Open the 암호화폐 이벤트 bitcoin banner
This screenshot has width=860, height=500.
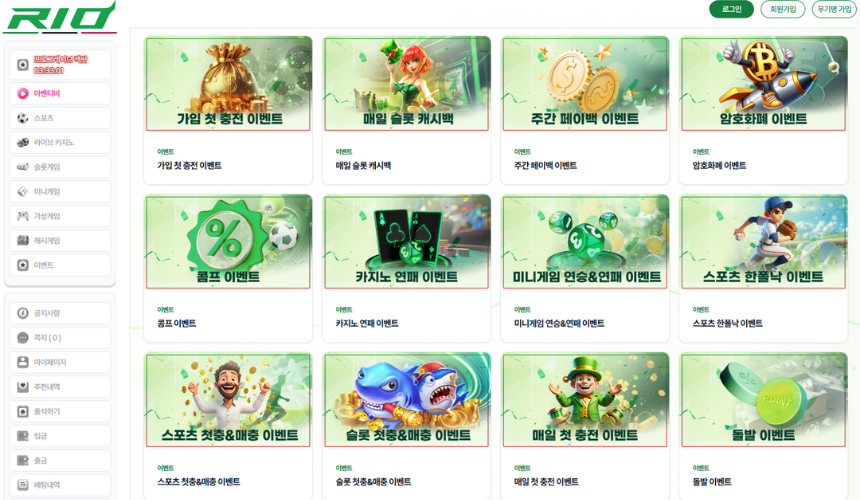pos(763,84)
